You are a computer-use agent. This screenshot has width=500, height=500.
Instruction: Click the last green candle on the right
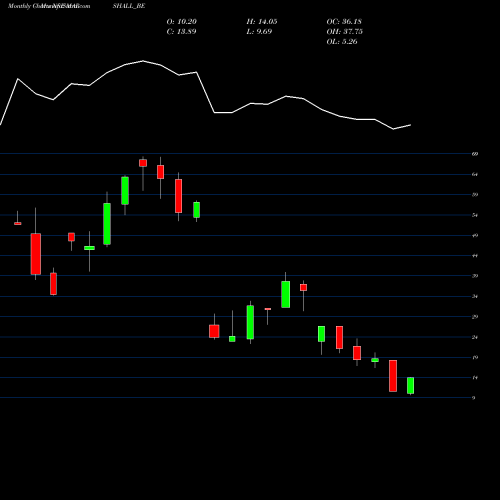(x=410, y=386)
